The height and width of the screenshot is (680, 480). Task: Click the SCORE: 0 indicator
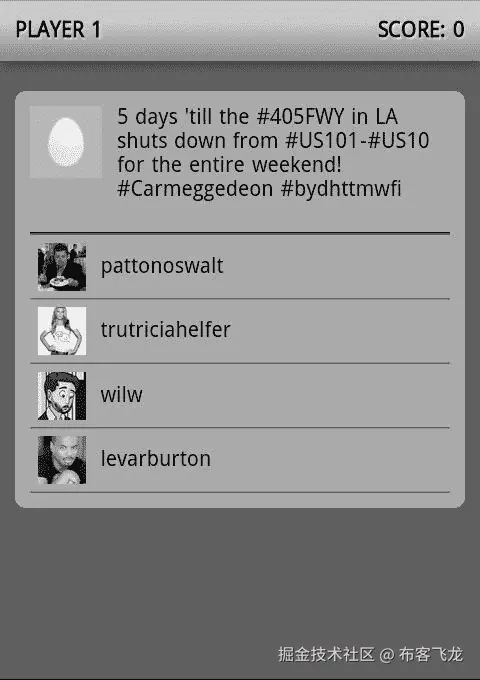[421, 29]
